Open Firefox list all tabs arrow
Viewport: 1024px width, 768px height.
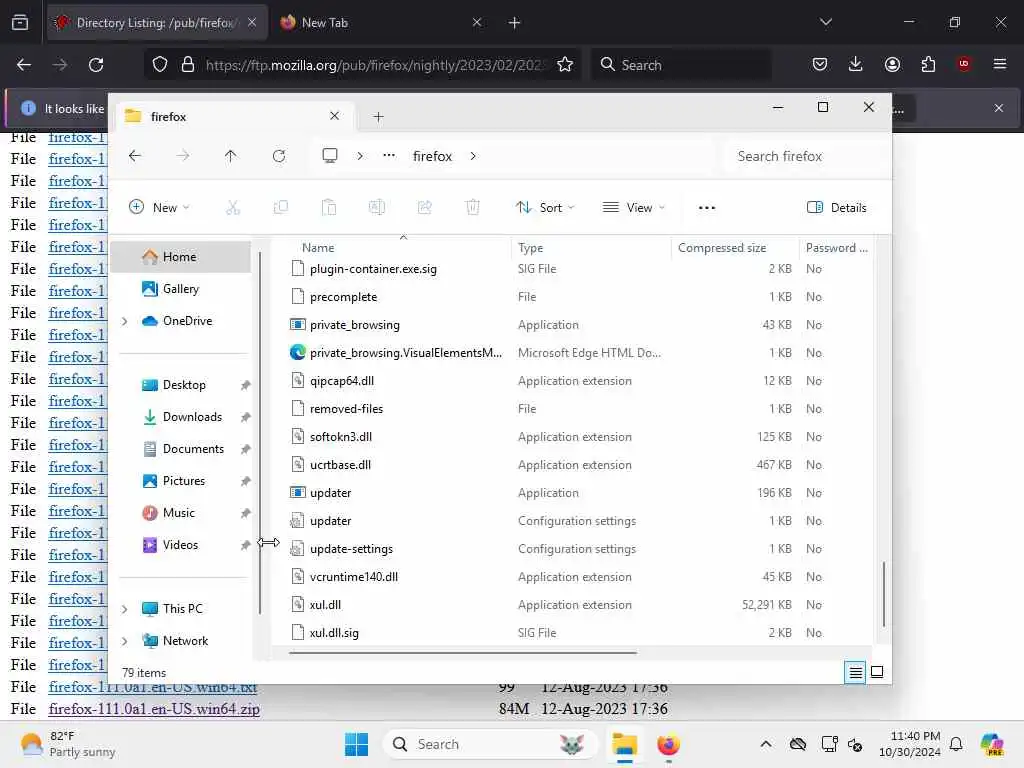coord(825,23)
